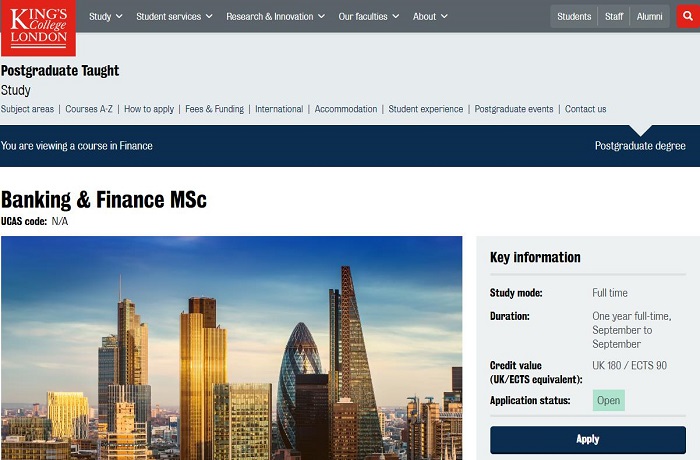
Task: Expand Research & Innovation menu
Action: click(x=275, y=16)
